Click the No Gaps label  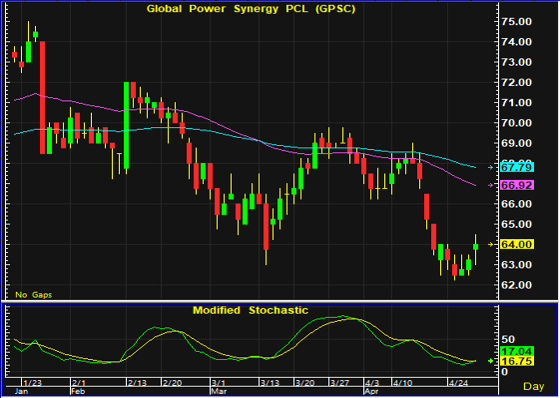tap(33, 295)
